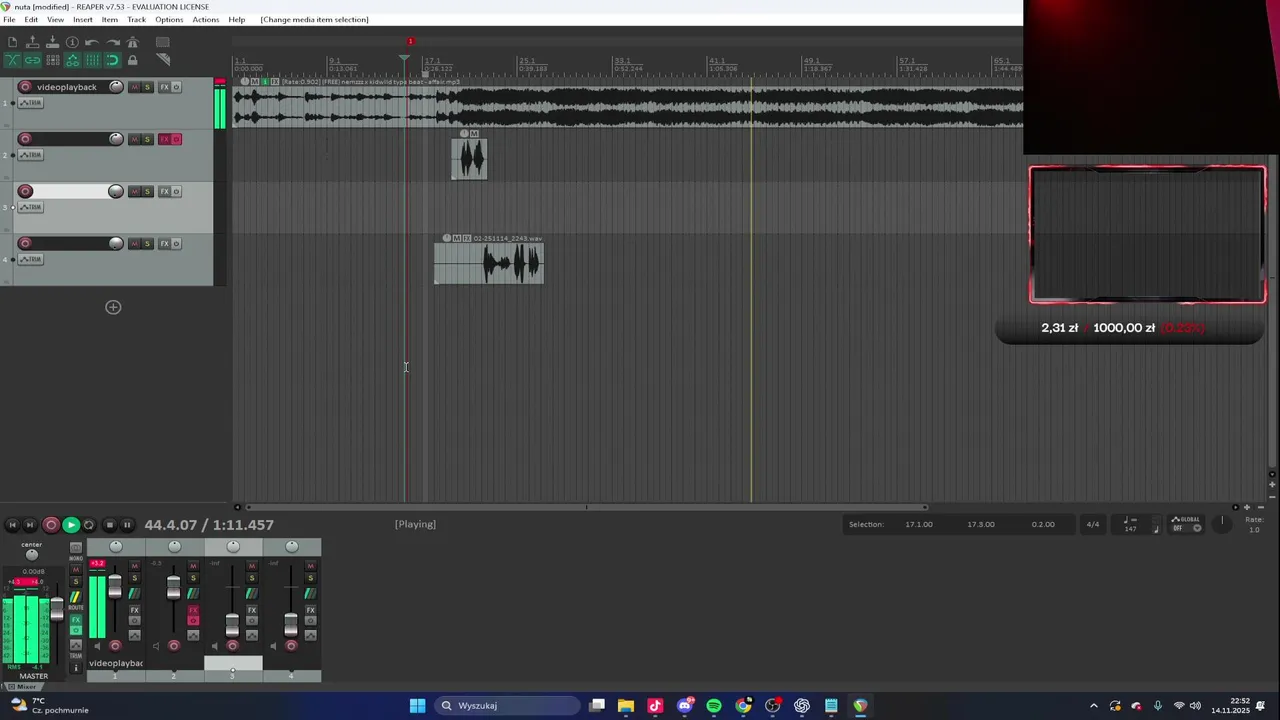Open the TRIM envelope button of track 3
The width and height of the screenshot is (1280, 720).
point(30,207)
